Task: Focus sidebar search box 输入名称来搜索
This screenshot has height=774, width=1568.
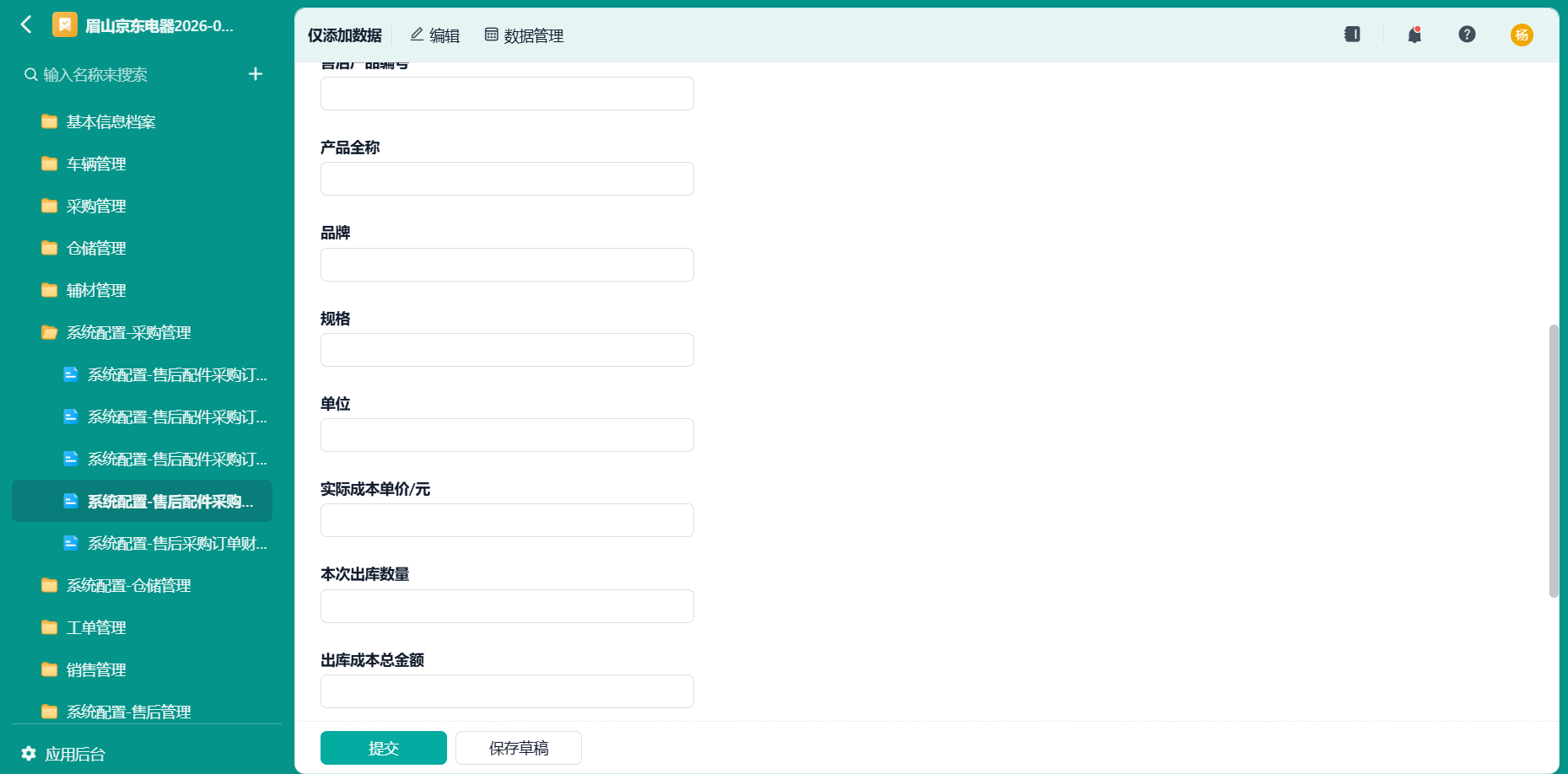Action: pos(95,74)
